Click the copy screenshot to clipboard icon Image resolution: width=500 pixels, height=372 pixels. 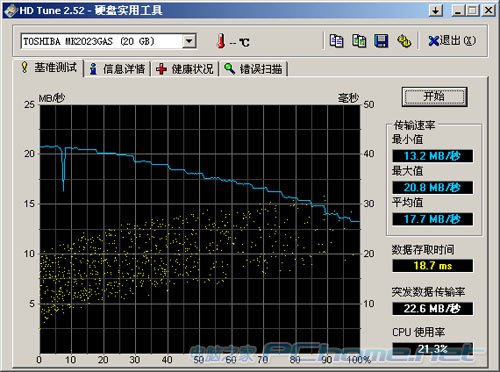[x=359, y=41]
